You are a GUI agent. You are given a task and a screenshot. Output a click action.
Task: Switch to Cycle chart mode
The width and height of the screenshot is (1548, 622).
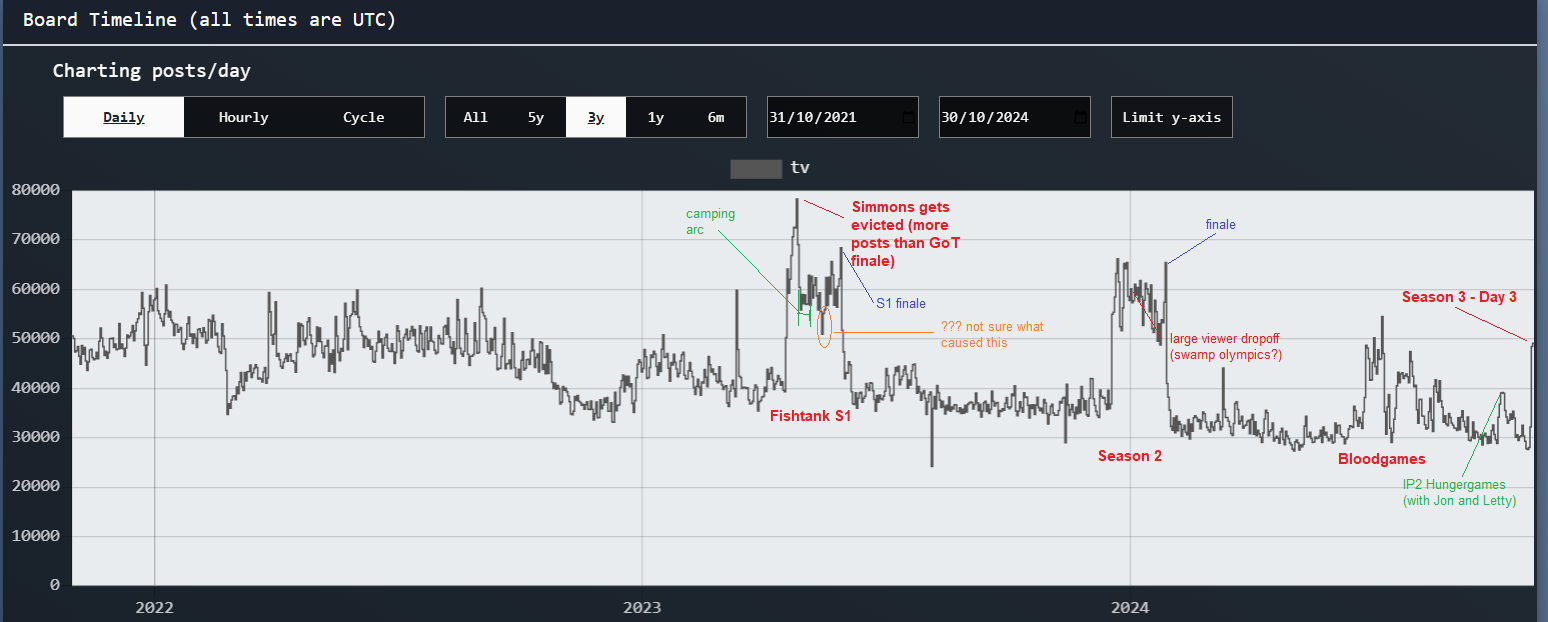coord(364,117)
